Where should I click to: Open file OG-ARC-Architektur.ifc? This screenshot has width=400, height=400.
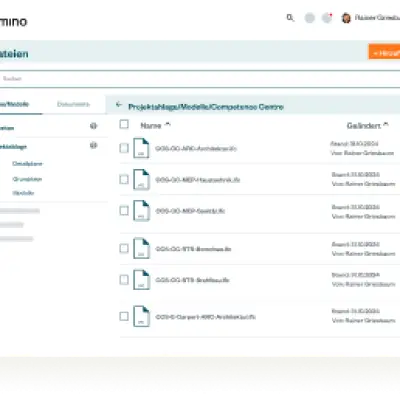196,148
